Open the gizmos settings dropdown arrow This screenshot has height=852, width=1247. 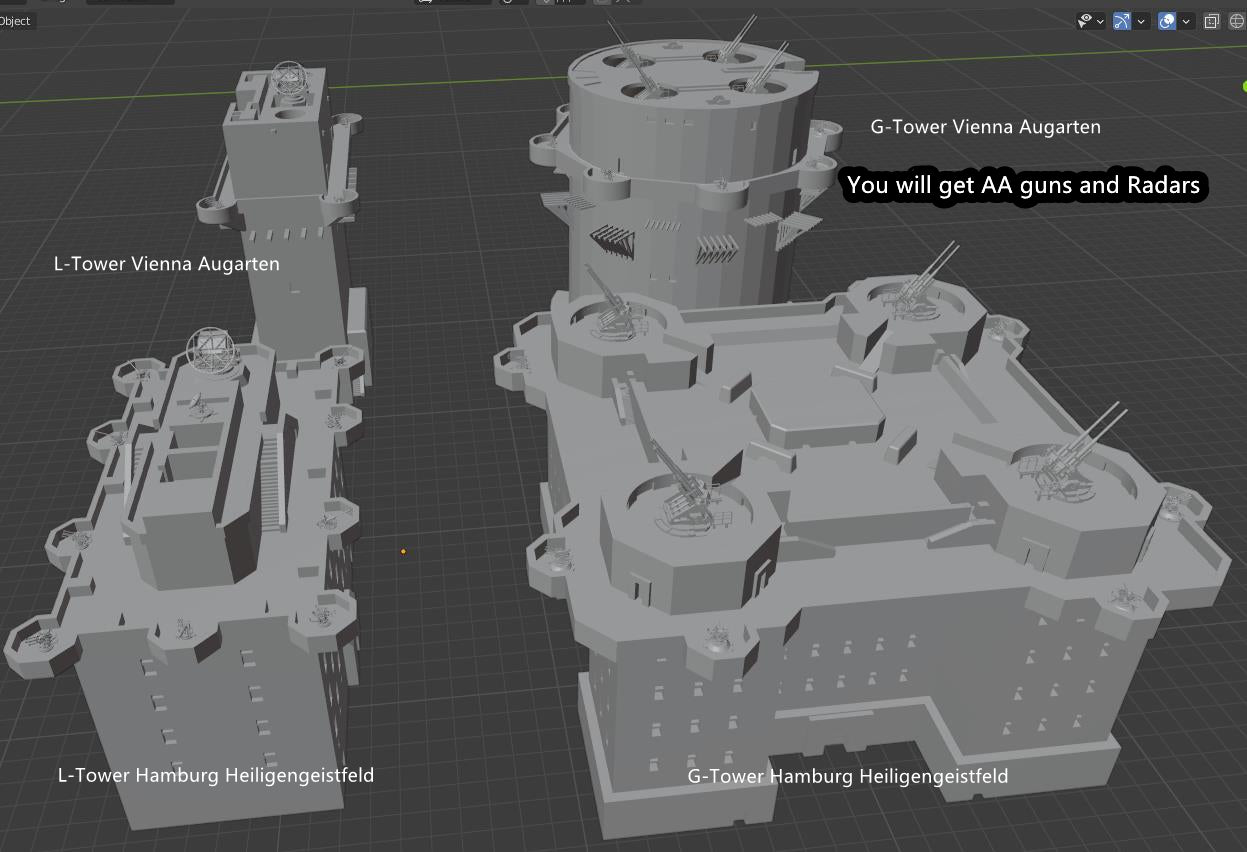point(1141,20)
